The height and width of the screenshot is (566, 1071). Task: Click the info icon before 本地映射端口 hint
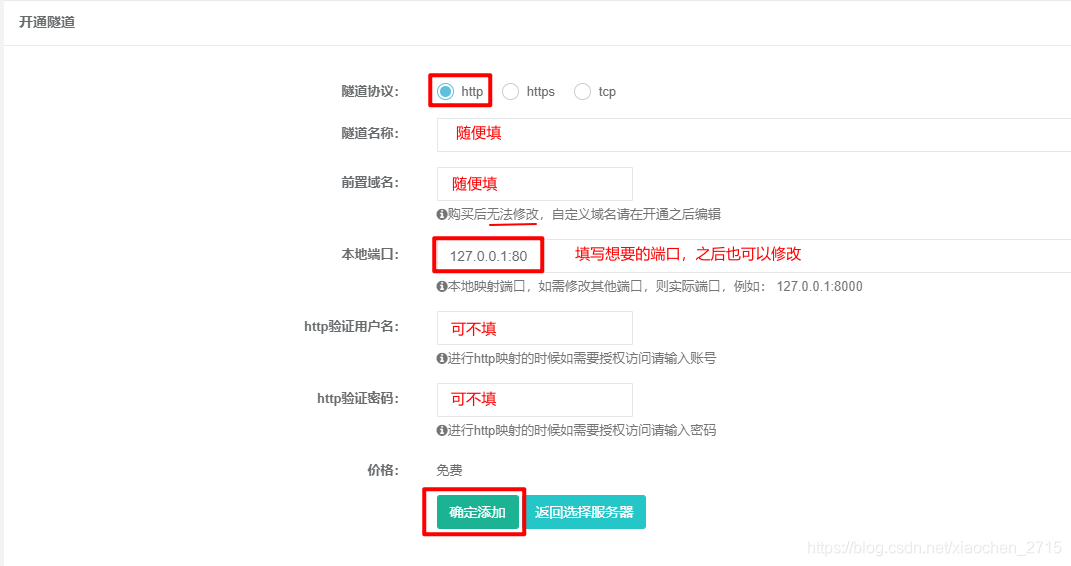441,286
